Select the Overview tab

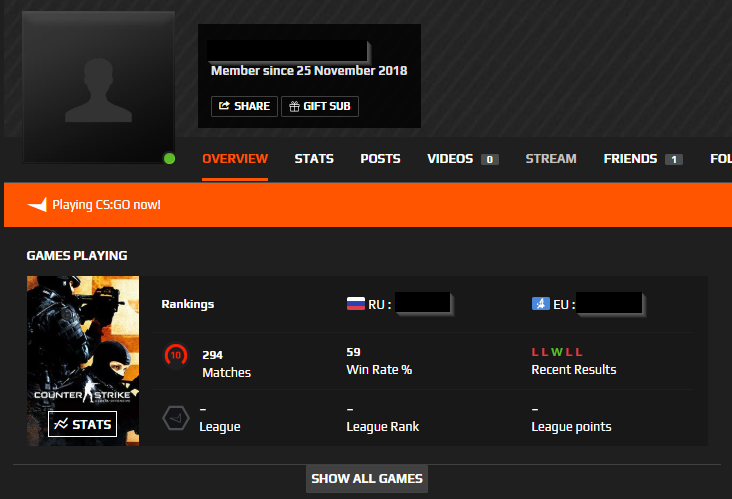[x=235, y=159]
